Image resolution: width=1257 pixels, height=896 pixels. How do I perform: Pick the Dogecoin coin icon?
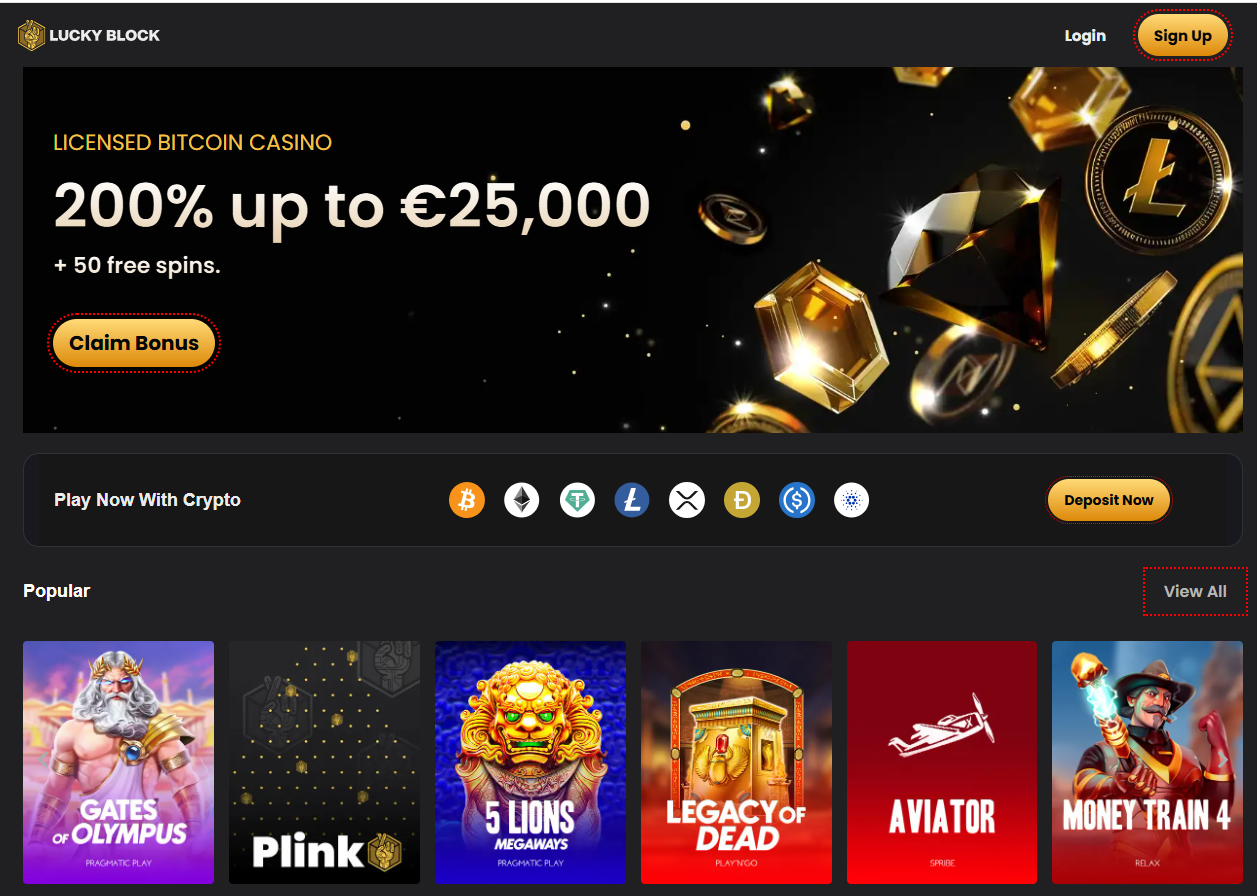pyautogui.click(x=742, y=499)
